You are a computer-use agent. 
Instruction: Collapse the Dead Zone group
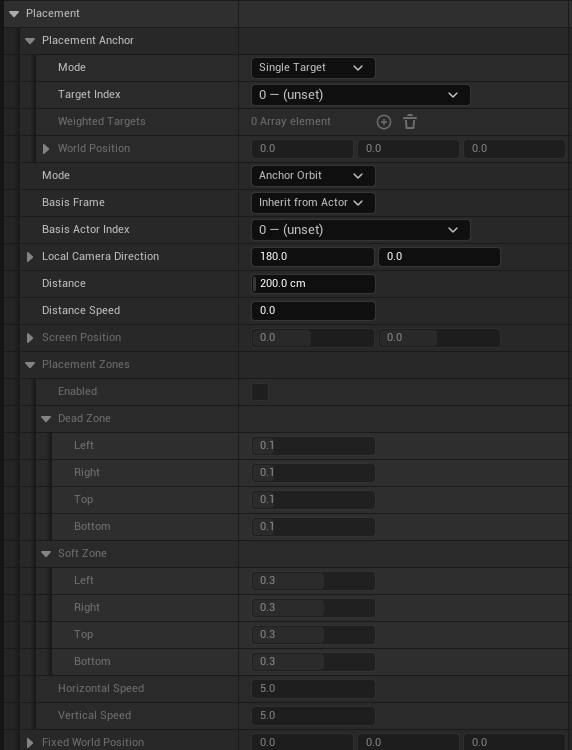tap(46, 419)
